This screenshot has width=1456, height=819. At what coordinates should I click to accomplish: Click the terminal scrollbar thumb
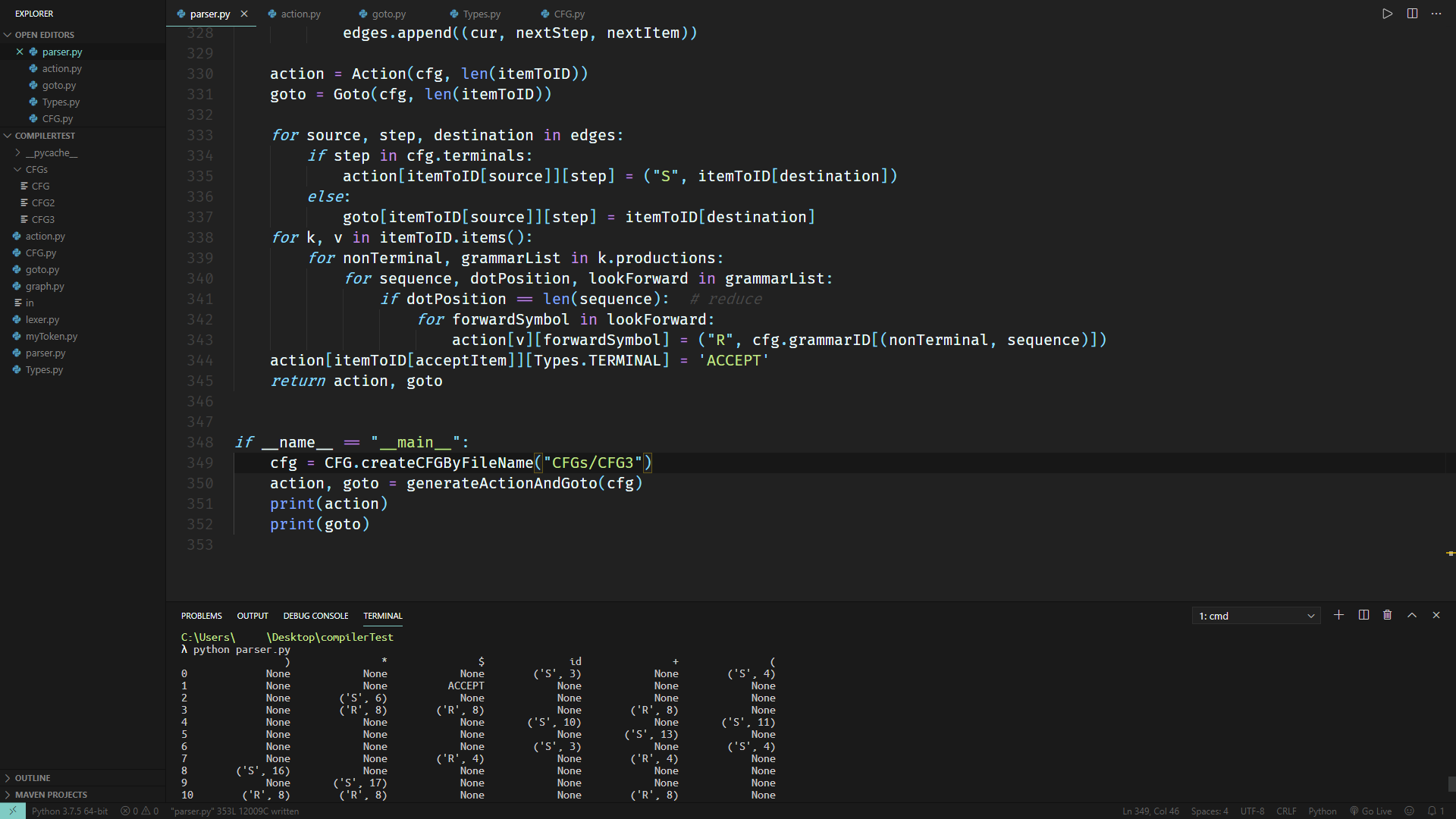(1451, 783)
